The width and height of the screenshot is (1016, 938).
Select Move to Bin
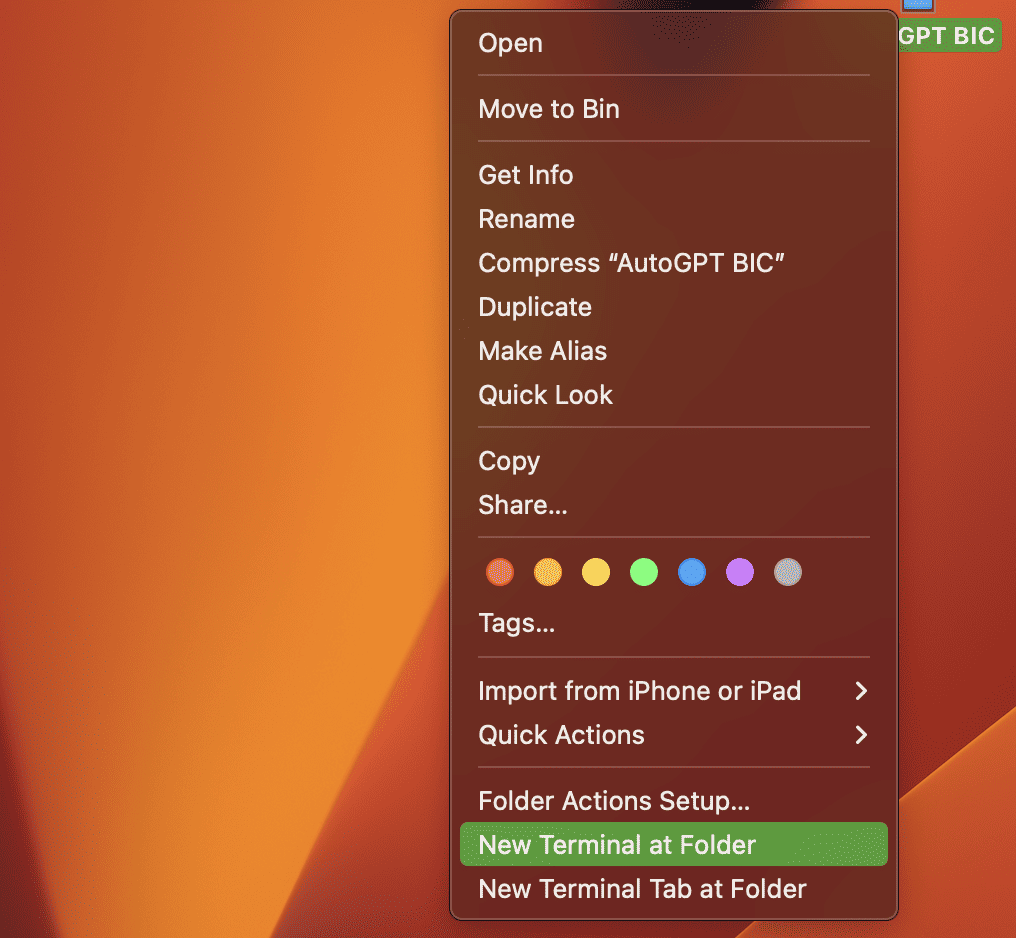click(673, 109)
